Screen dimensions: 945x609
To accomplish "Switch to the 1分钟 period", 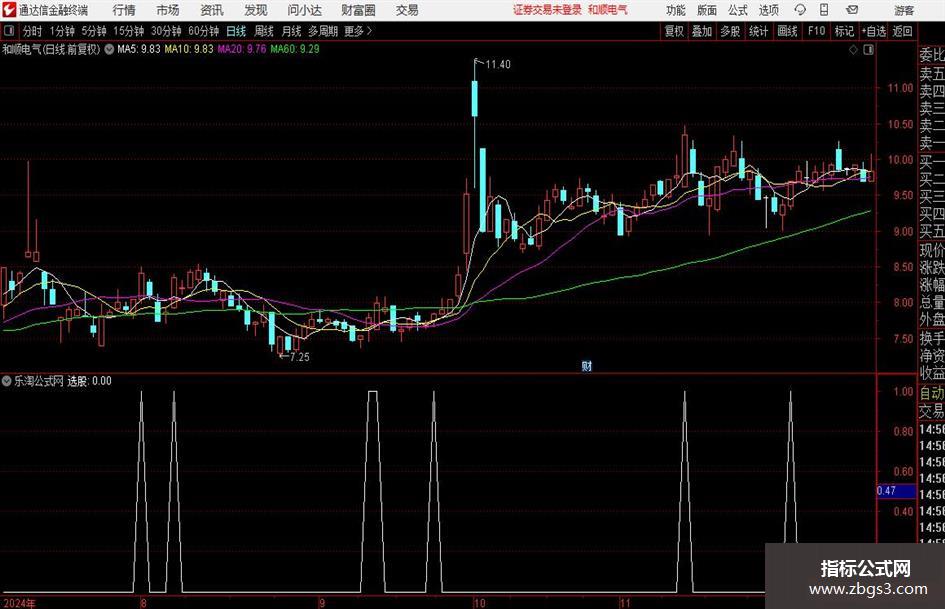I will coord(62,31).
